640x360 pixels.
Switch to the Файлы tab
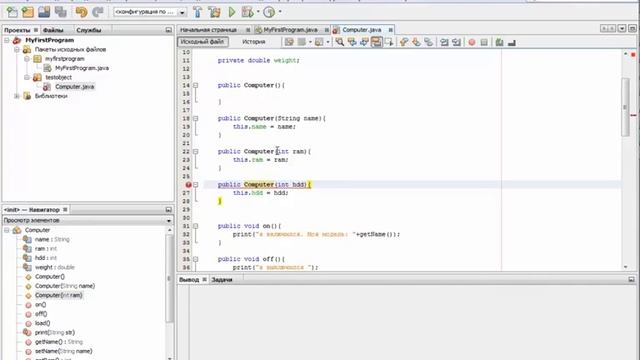click(53, 30)
